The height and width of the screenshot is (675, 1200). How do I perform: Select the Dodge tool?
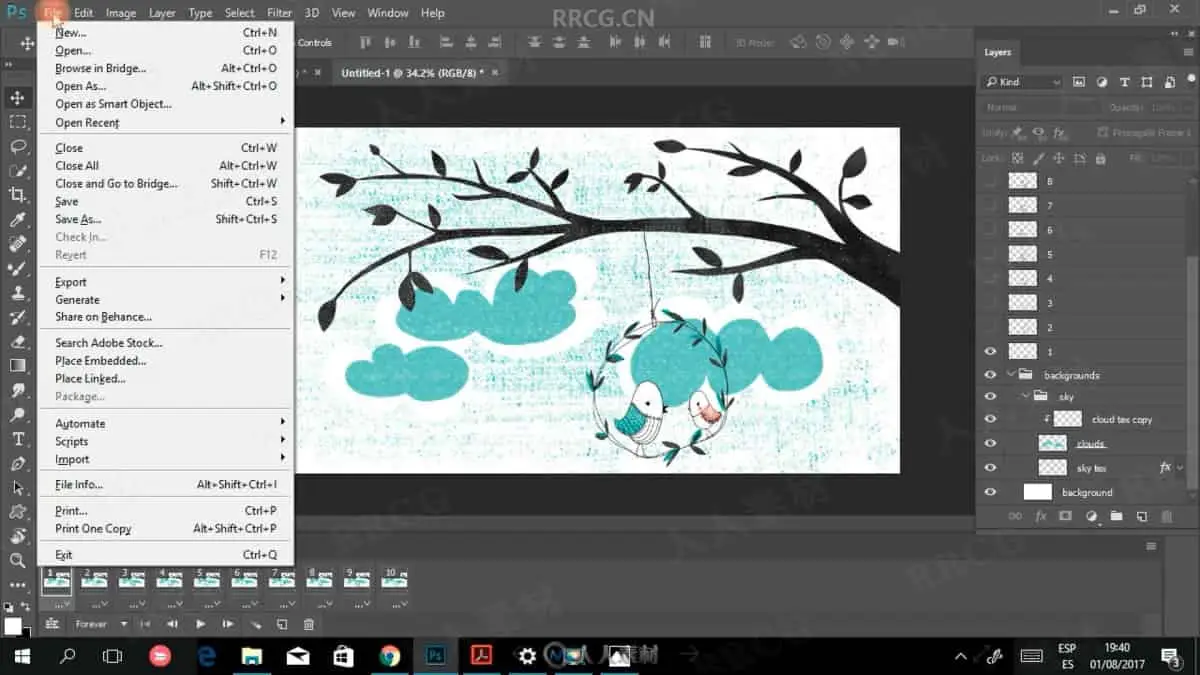coord(17,415)
